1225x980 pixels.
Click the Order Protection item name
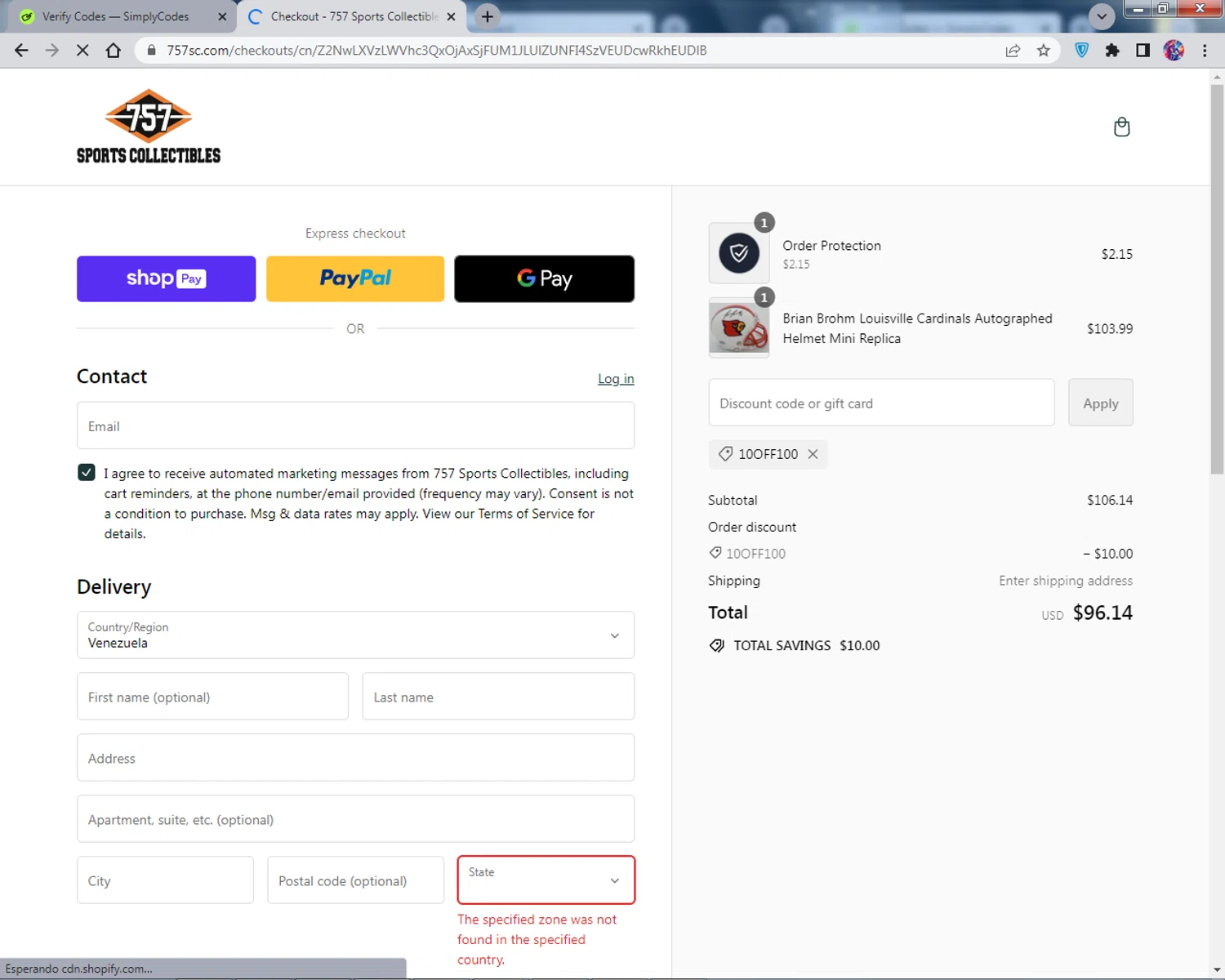click(x=831, y=245)
